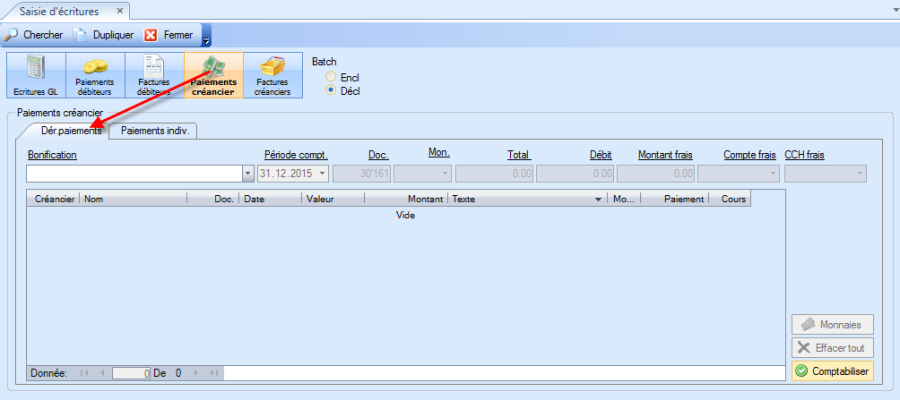Expand the Bonification dropdown arrow
Screen dimensions: 900x400
coord(248,173)
